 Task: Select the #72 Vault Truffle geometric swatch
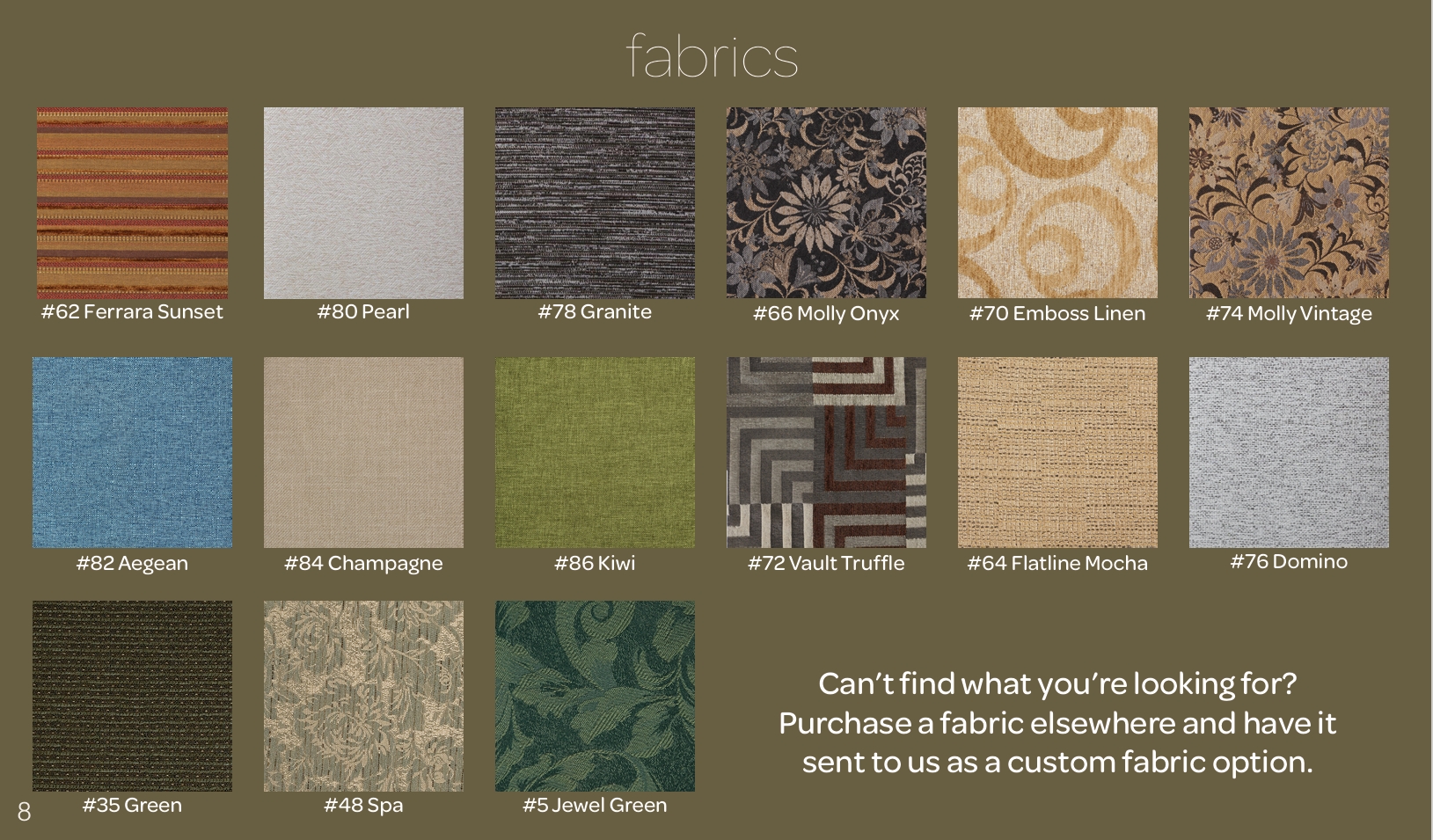pyautogui.click(x=826, y=452)
